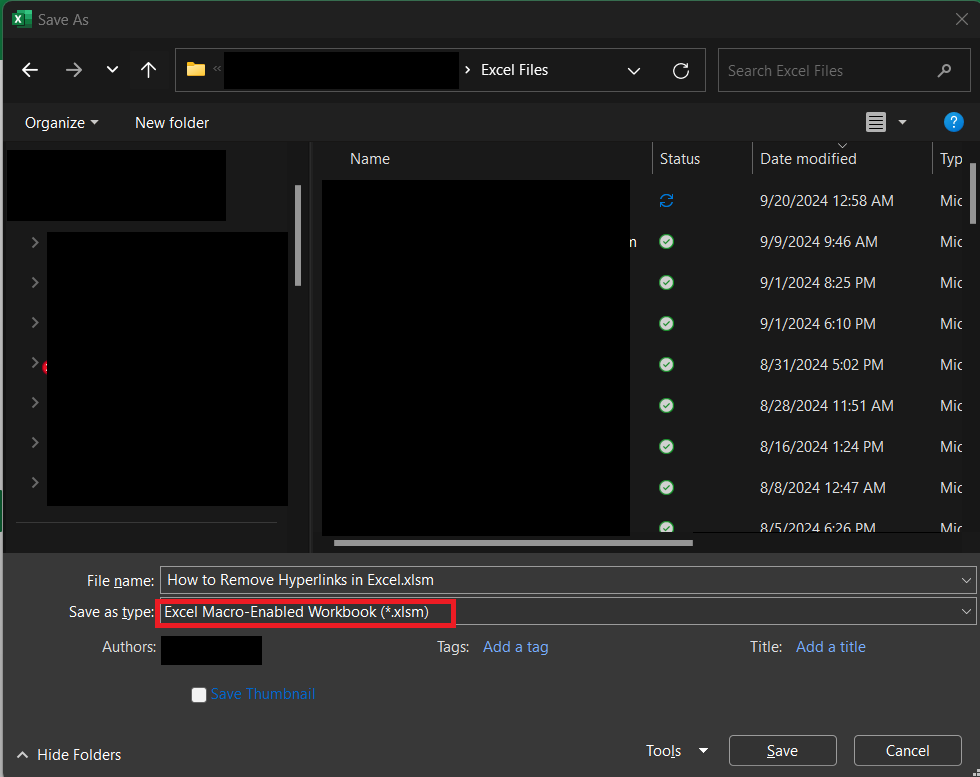
Task: Click the synced checkmark for 8/8/2024 12:47 AM
Action: pyautogui.click(x=666, y=488)
